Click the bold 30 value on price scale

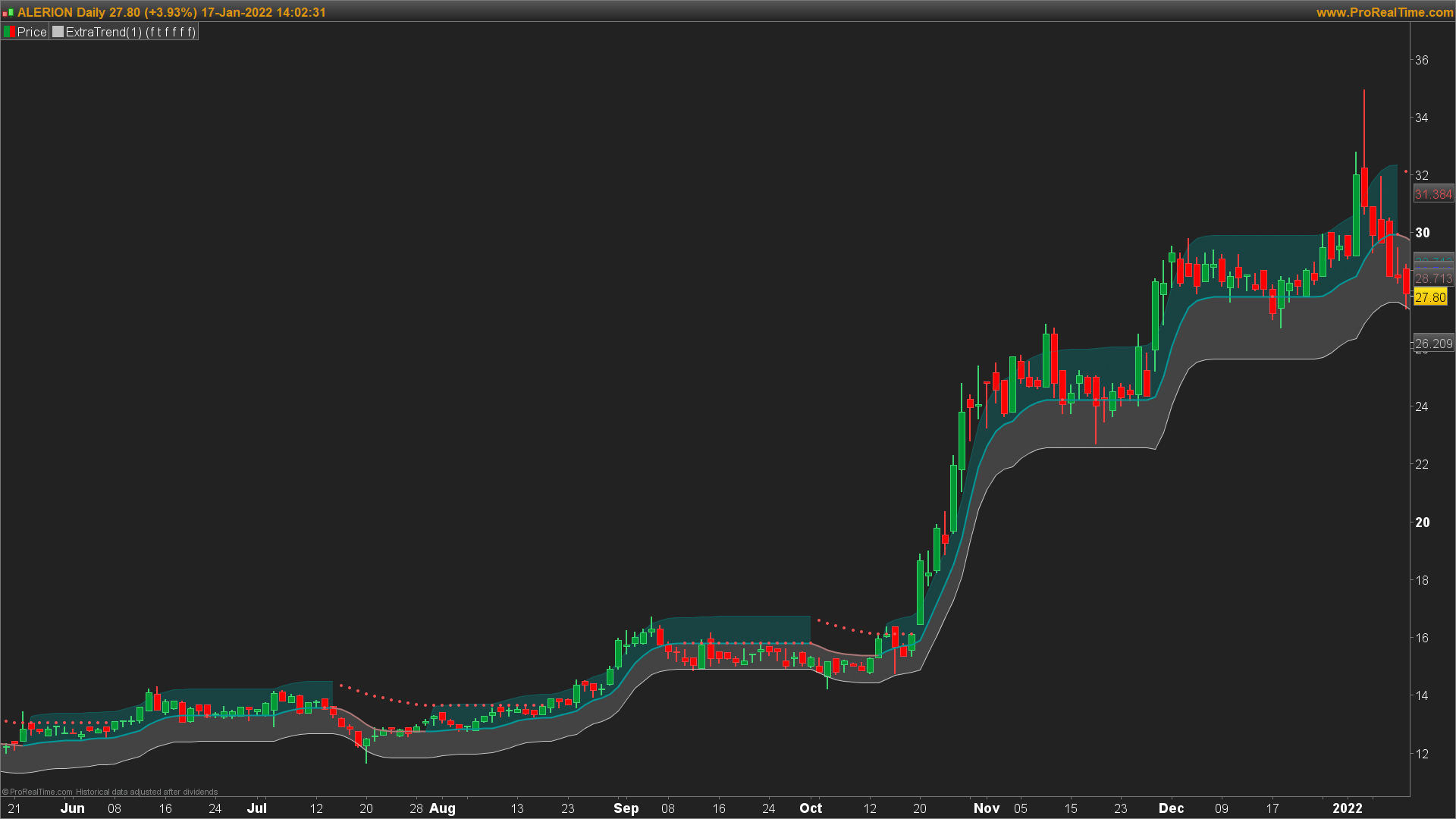1422,233
